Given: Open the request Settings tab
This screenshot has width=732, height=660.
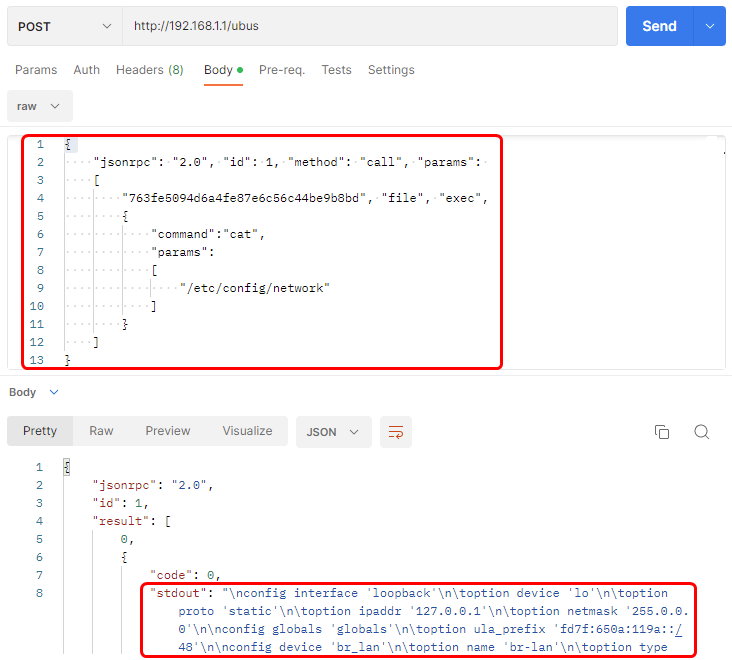Looking at the screenshot, I should pos(391,70).
